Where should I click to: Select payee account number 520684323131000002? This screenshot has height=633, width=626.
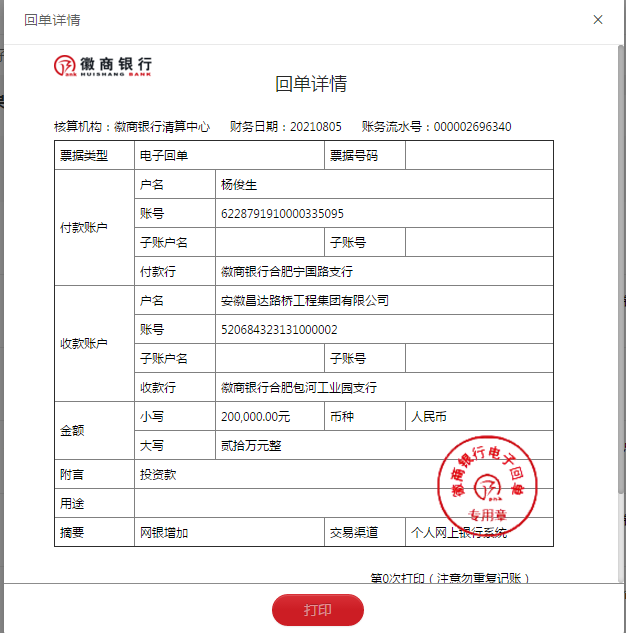pyautogui.click(x=279, y=330)
